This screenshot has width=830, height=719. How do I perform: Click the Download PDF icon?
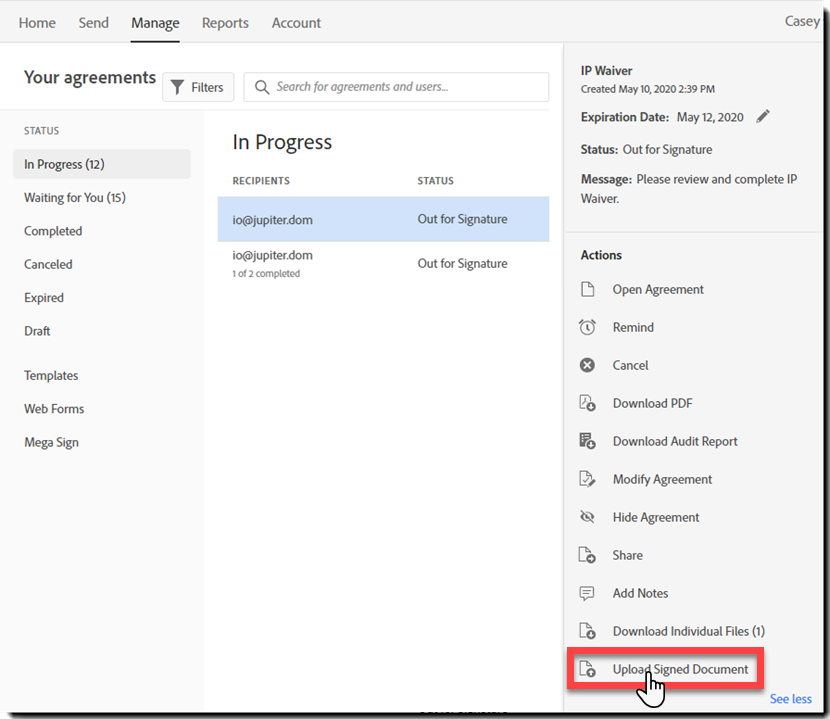588,403
